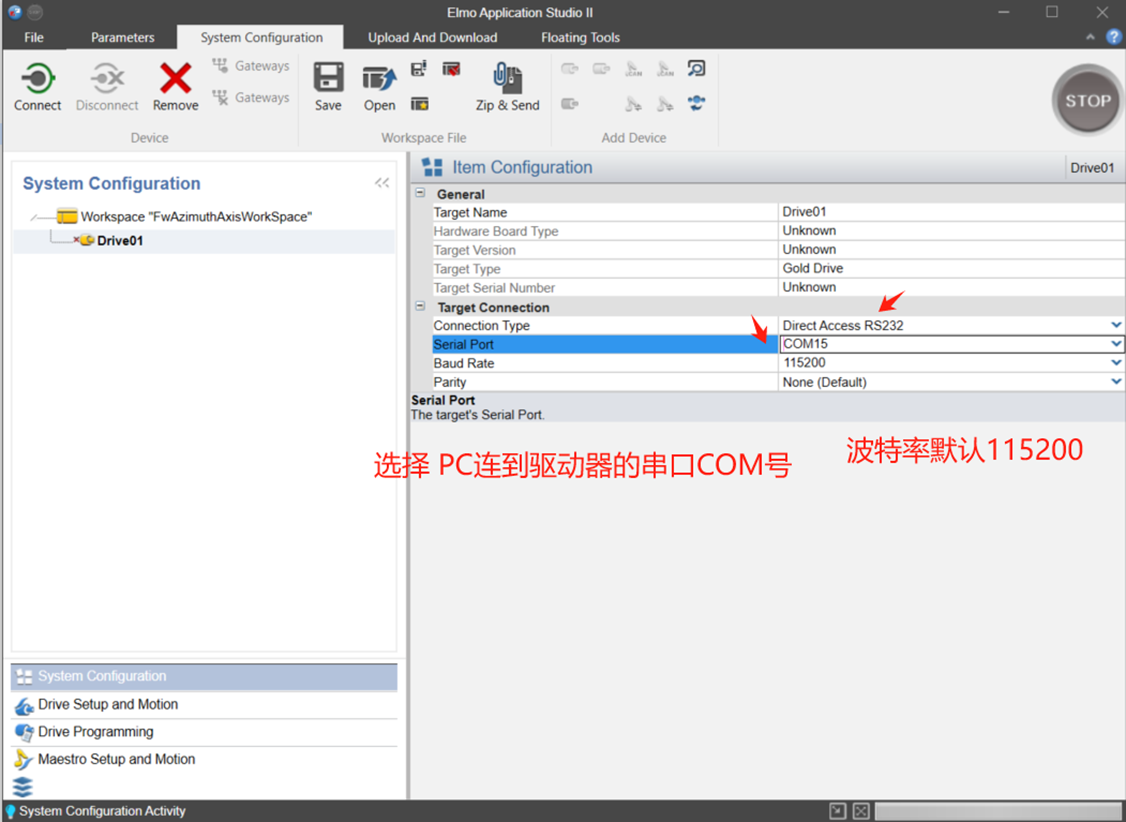Collapse the FwAzimuthAxisWorkSpace tree node
Screen dimensions: 1126x822
(x=34, y=217)
